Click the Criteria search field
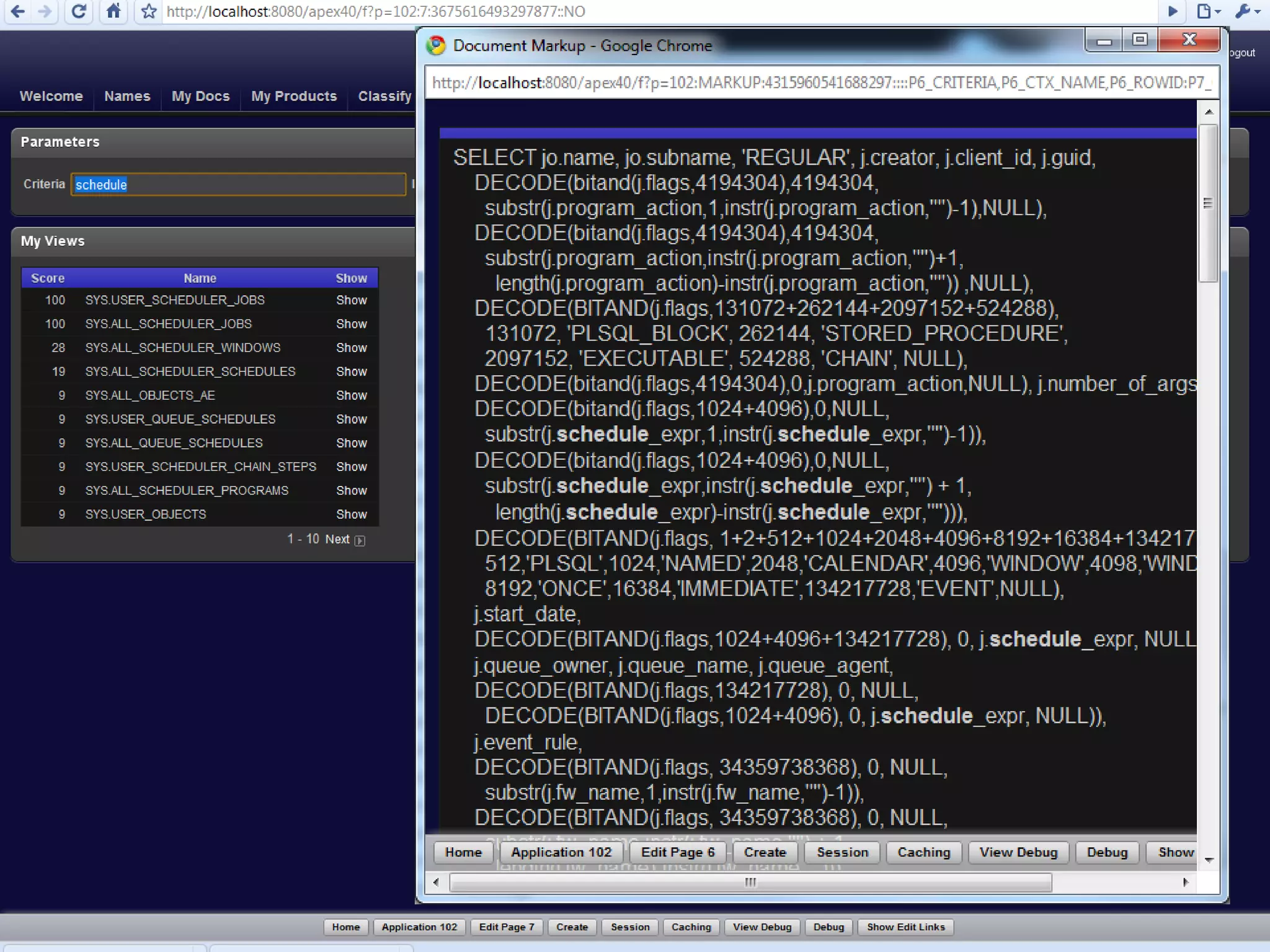 pyautogui.click(x=238, y=185)
